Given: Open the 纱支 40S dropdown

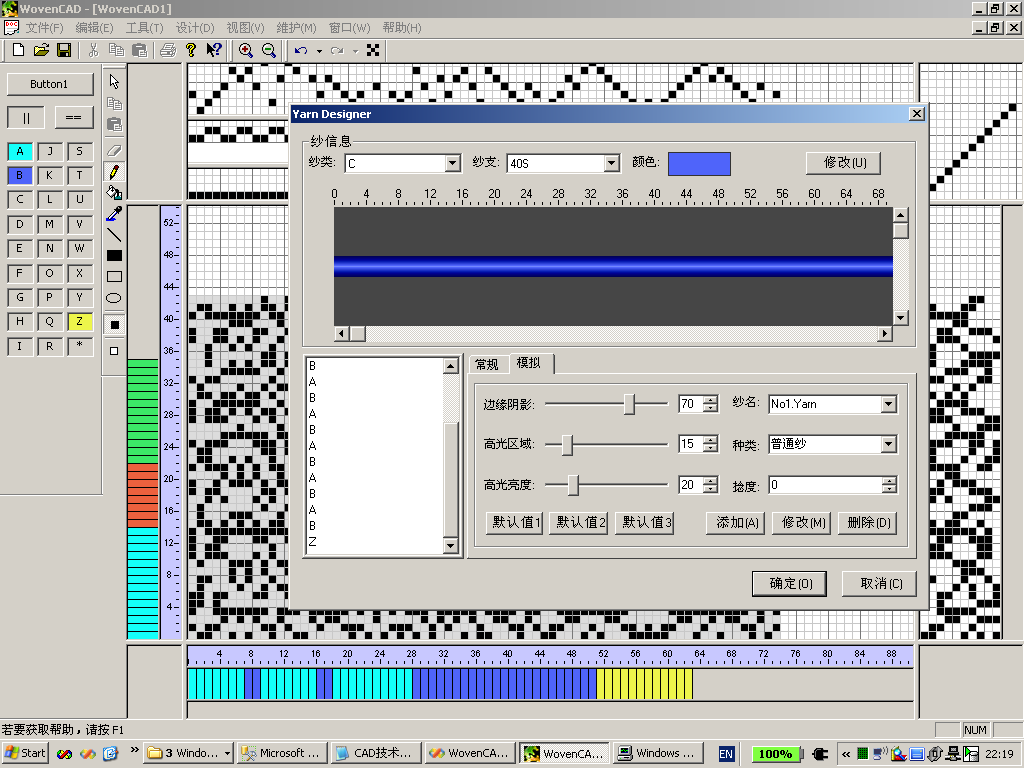Looking at the screenshot, I should (x=611, y=164).
